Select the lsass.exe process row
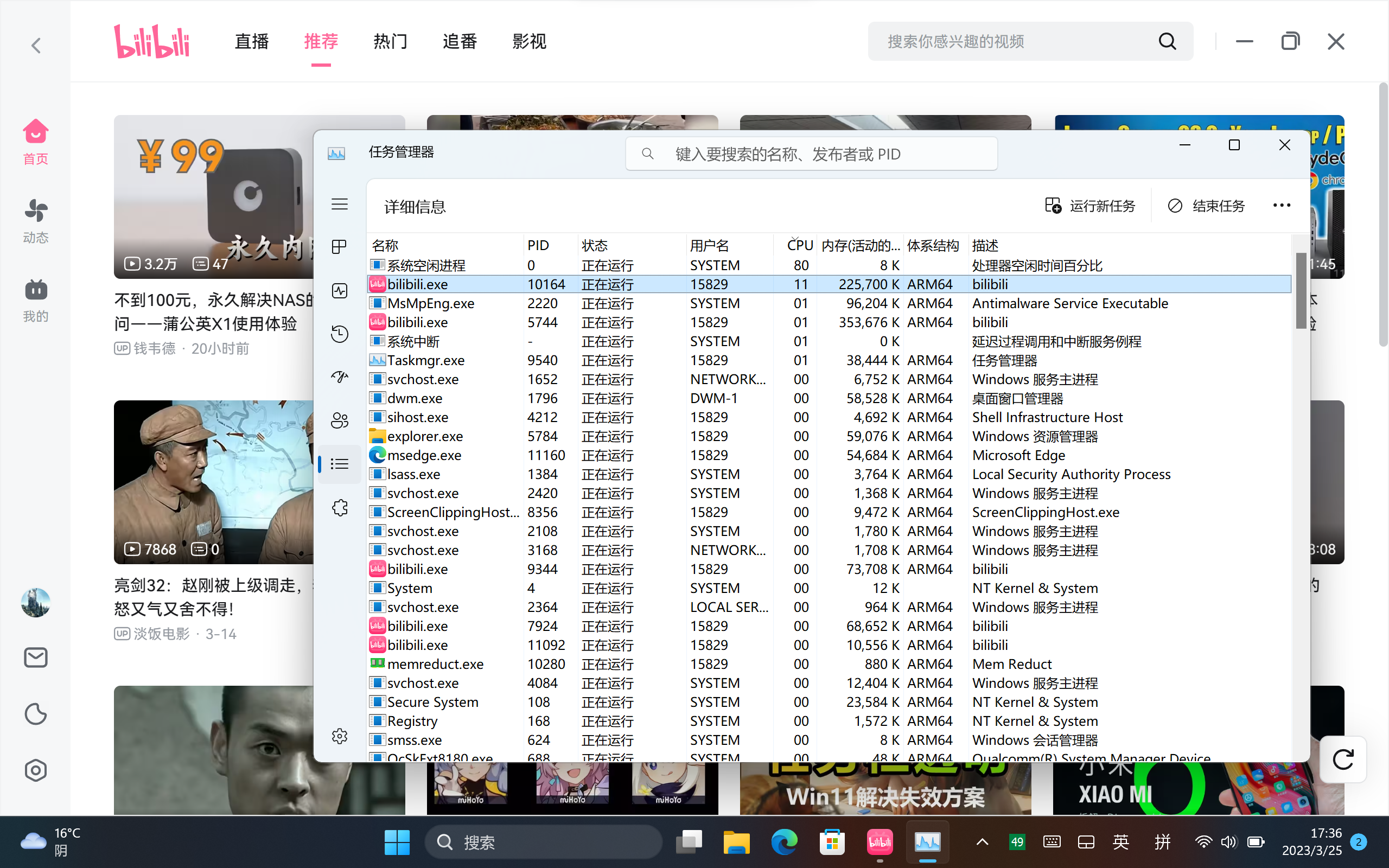 point(830,474)
